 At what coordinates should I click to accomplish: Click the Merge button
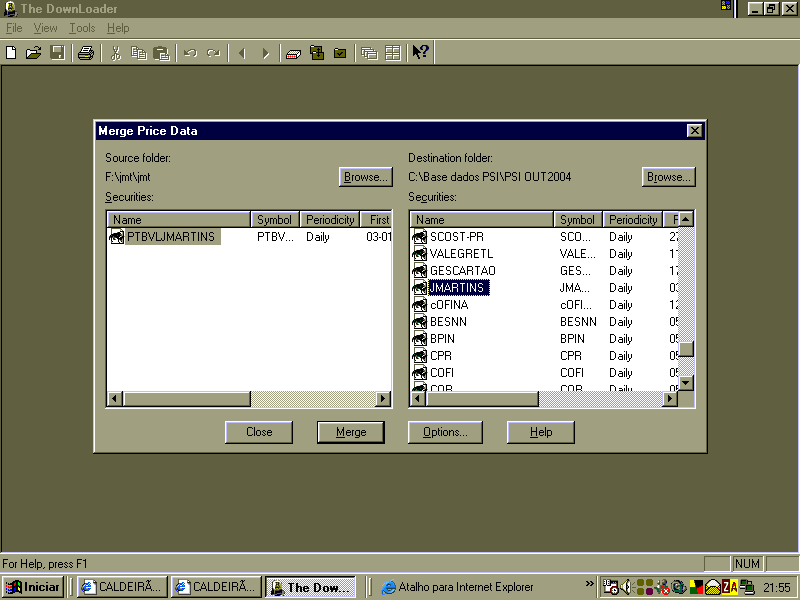pyautogui.click(x=351, y=432)
